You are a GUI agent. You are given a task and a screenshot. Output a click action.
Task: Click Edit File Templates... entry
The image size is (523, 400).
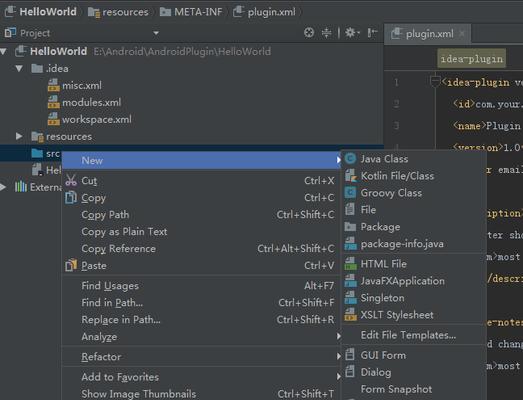tap(408, 335)
